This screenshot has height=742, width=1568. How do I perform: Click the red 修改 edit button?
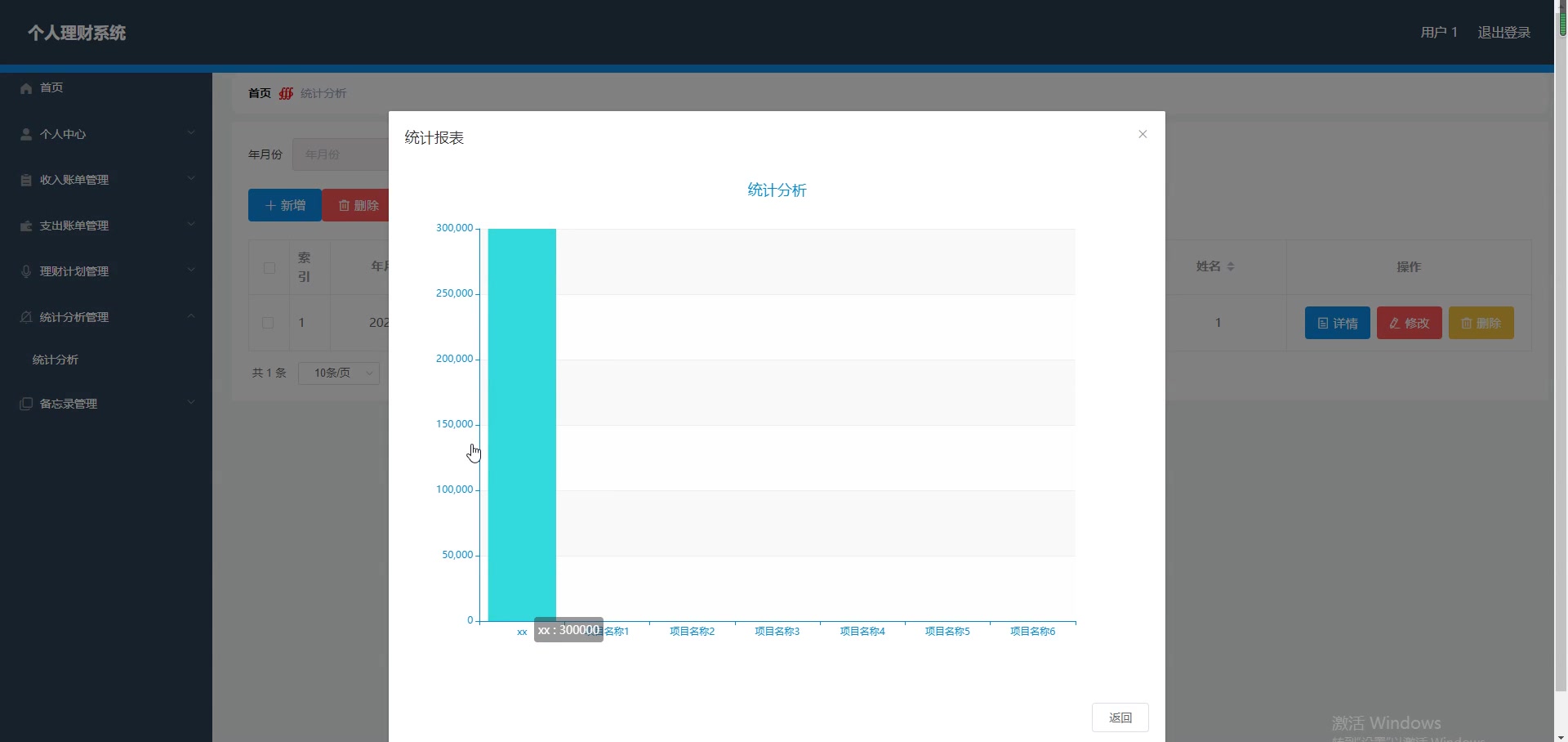click(1410, 323)
